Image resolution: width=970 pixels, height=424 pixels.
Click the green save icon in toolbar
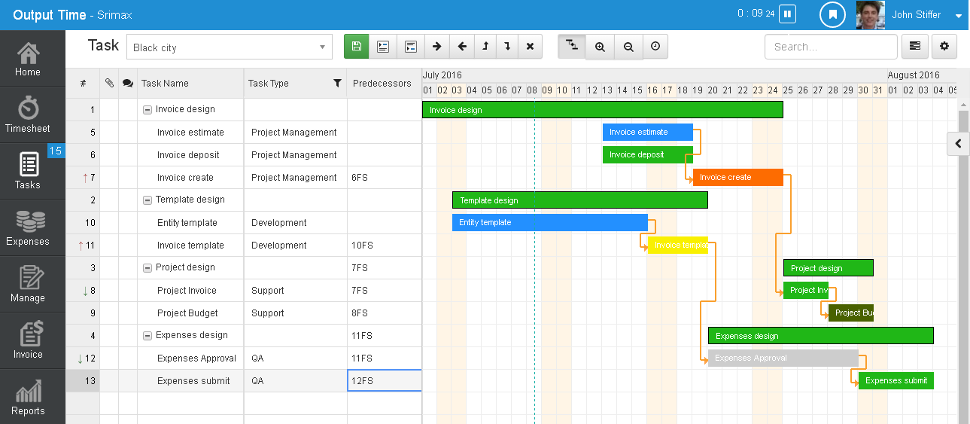356,46
